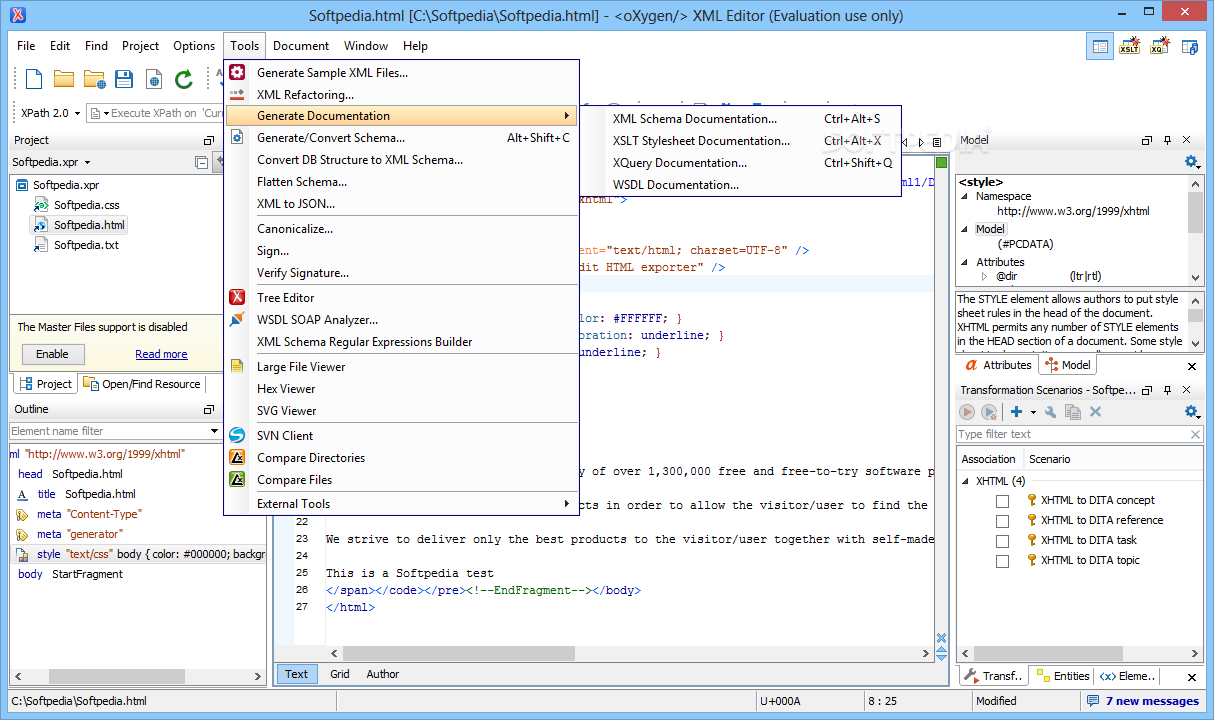Open the New scenario plus dropdown arrow
1214x720 pixels.
point(1033,412)
